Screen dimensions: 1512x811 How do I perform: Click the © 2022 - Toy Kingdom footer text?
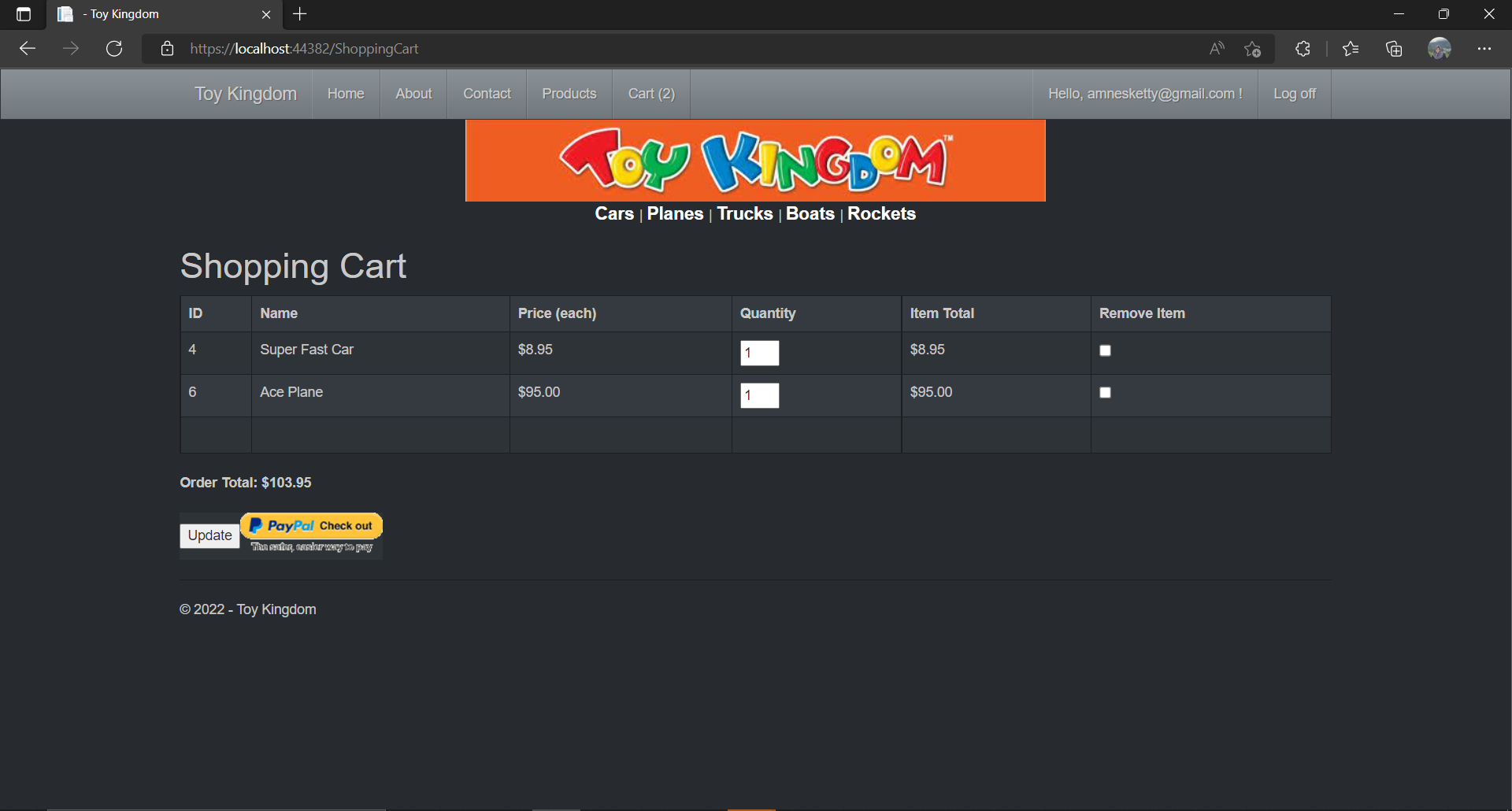[248, 609]
